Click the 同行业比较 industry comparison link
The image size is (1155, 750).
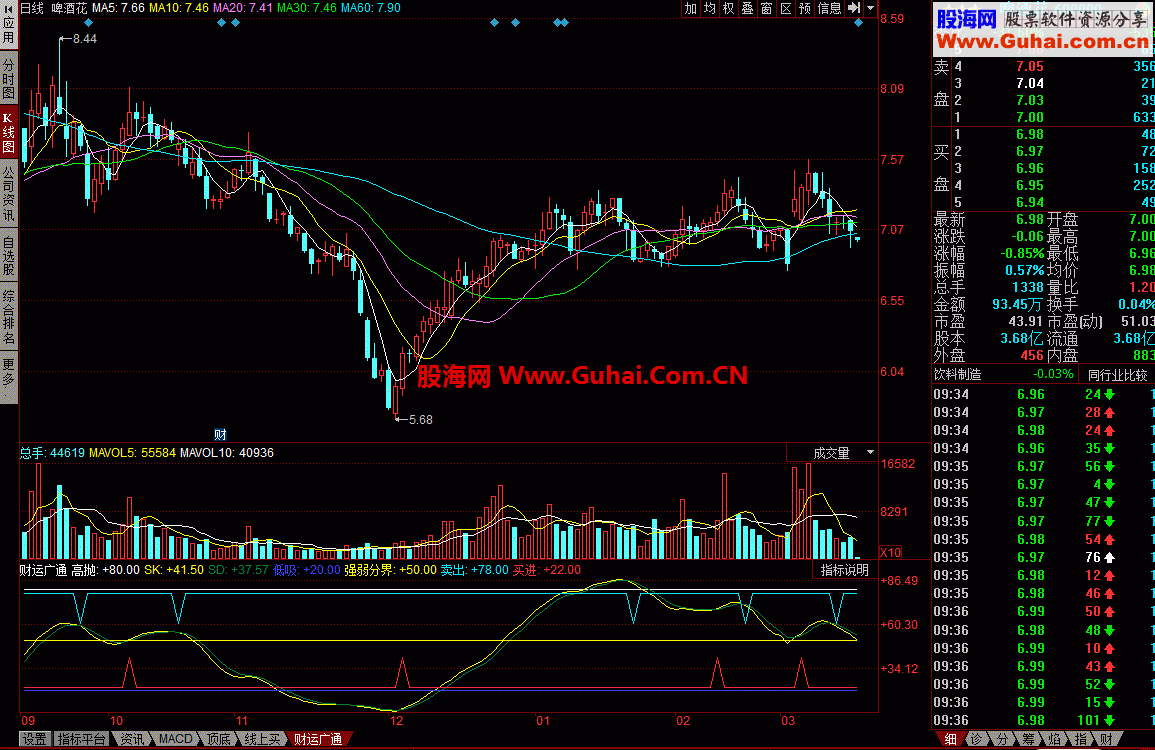tap(1116, 375)
